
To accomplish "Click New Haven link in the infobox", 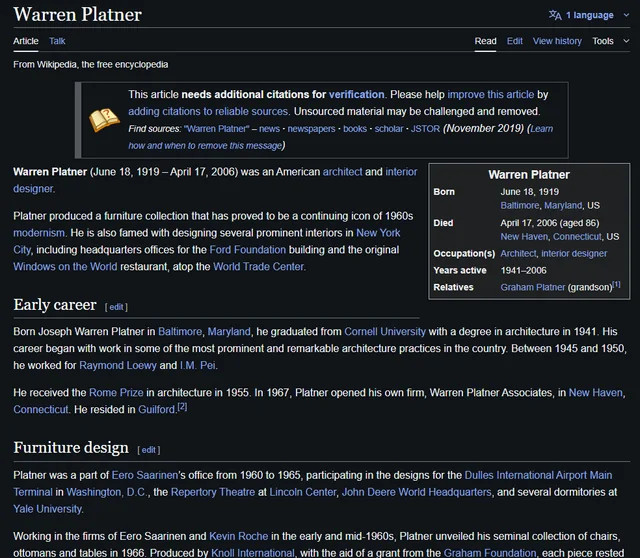I will 524,236.
